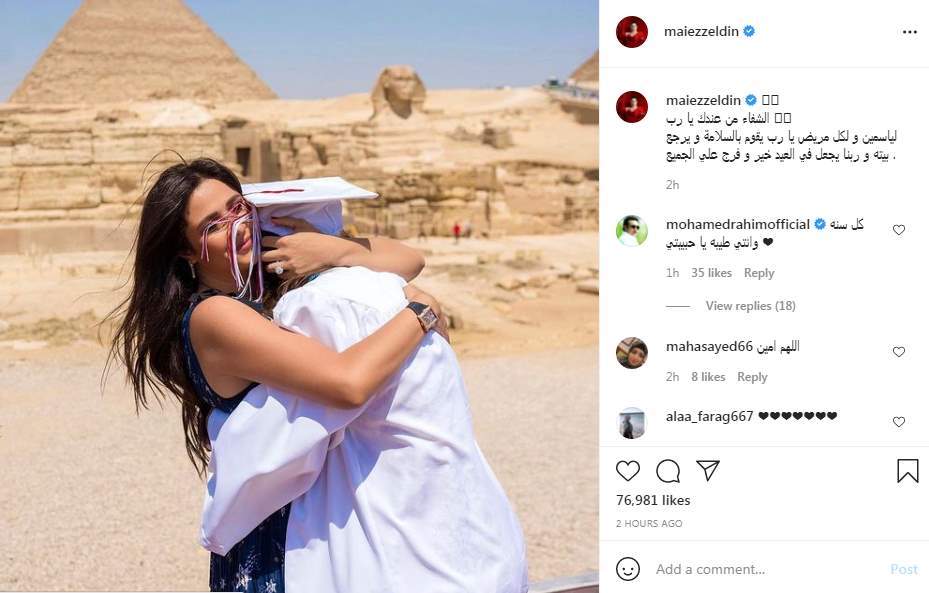929x593 pixels.
Task: Open mohamedrahimofficial's profile avatar
Action: point(632,230)
